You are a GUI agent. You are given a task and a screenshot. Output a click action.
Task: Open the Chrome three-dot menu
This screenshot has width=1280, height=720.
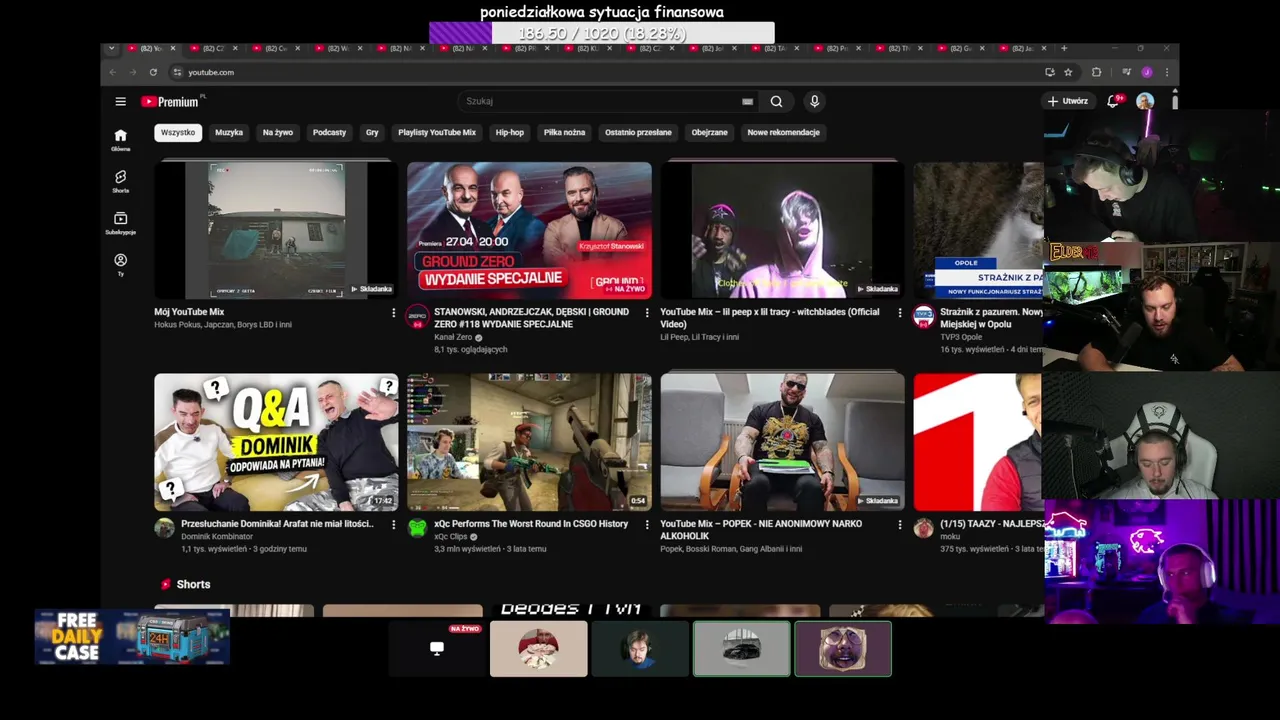point(1166,72)
